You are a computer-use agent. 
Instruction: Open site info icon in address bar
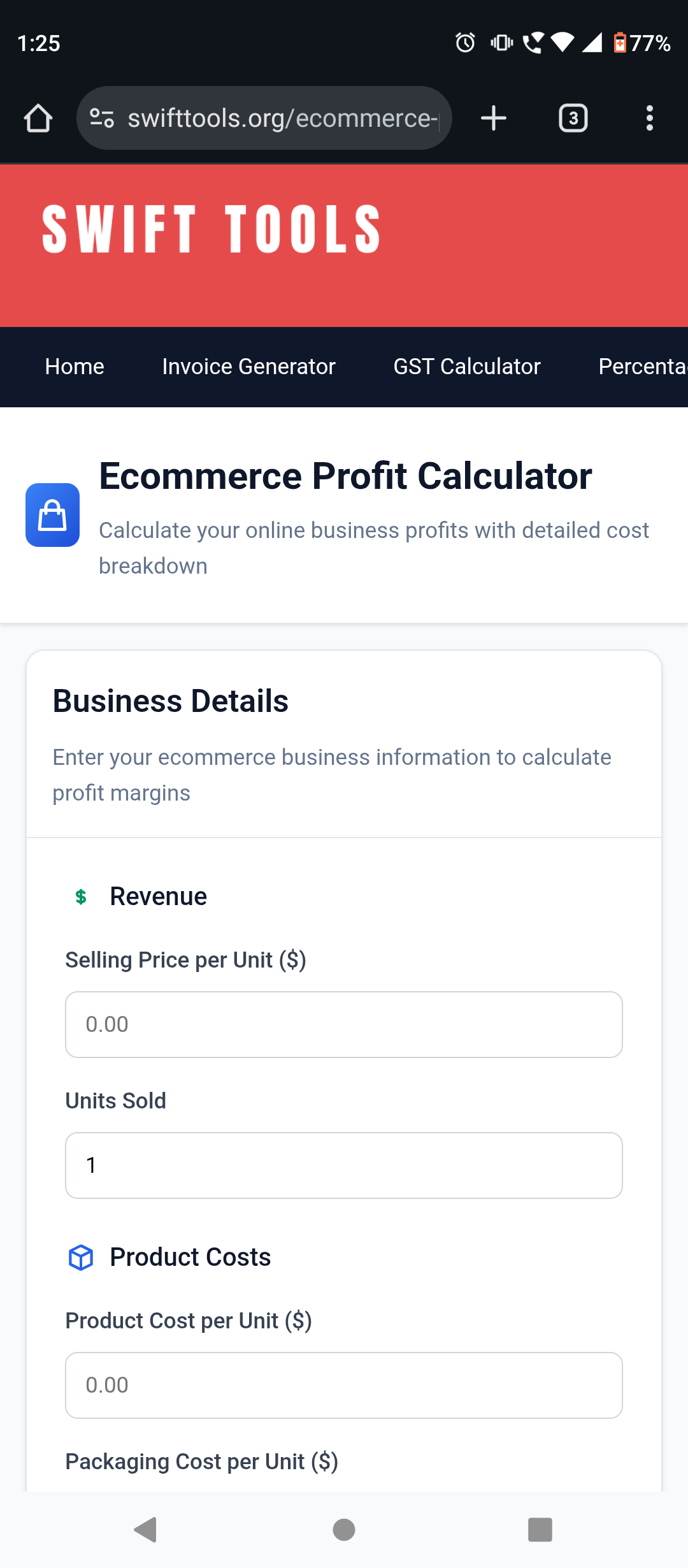[102, 118]
